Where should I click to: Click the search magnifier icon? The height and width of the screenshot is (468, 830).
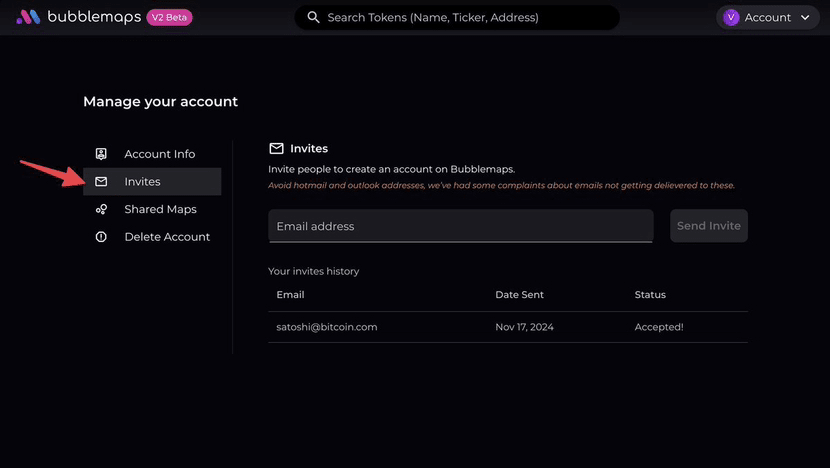[x=314, y=17]
